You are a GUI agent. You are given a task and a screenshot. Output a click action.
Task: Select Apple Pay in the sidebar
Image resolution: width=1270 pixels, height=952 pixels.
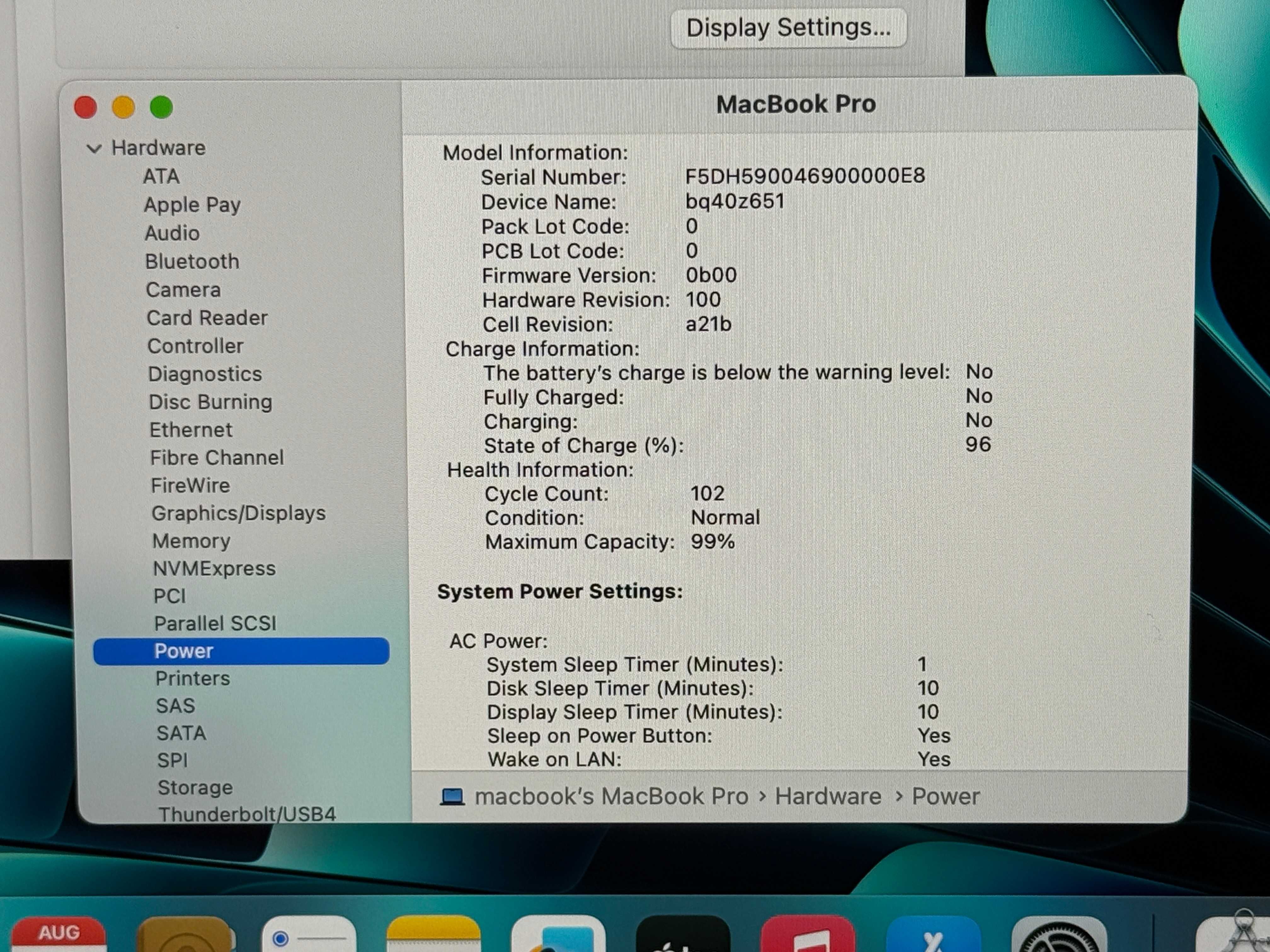(192, 205)
